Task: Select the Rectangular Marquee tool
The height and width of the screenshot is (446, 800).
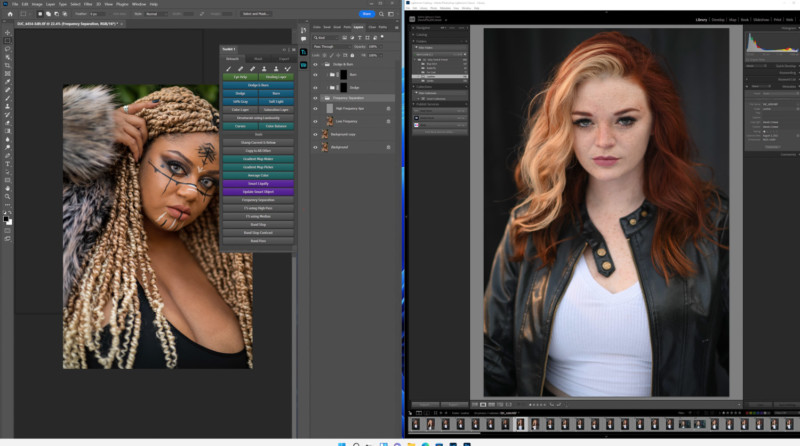Action: (7, 41)
